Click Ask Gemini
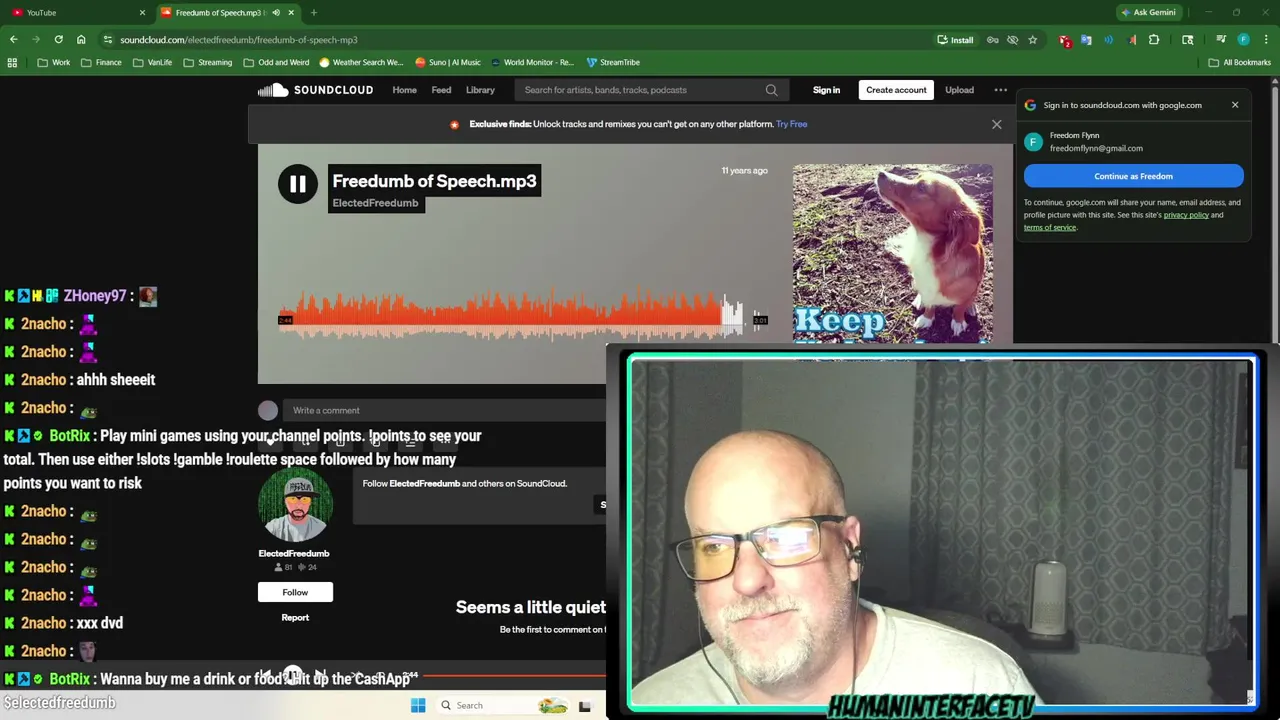The width and height of the screenshot is (1280, 720). point(1148,13)
